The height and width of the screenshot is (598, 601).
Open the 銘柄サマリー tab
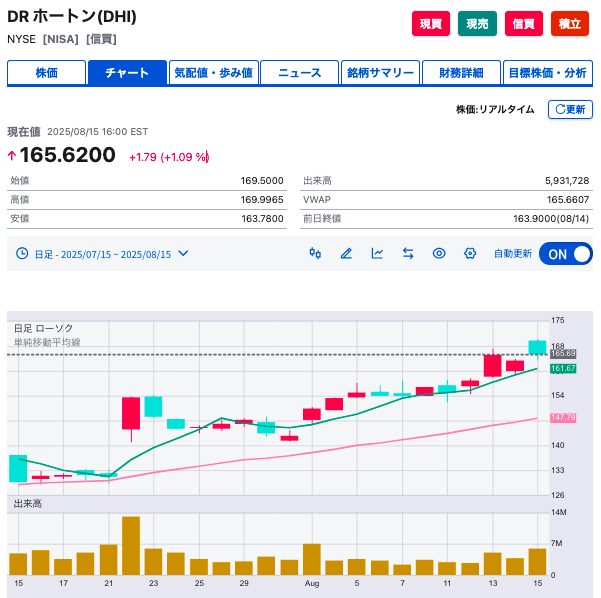coord(380,72)
